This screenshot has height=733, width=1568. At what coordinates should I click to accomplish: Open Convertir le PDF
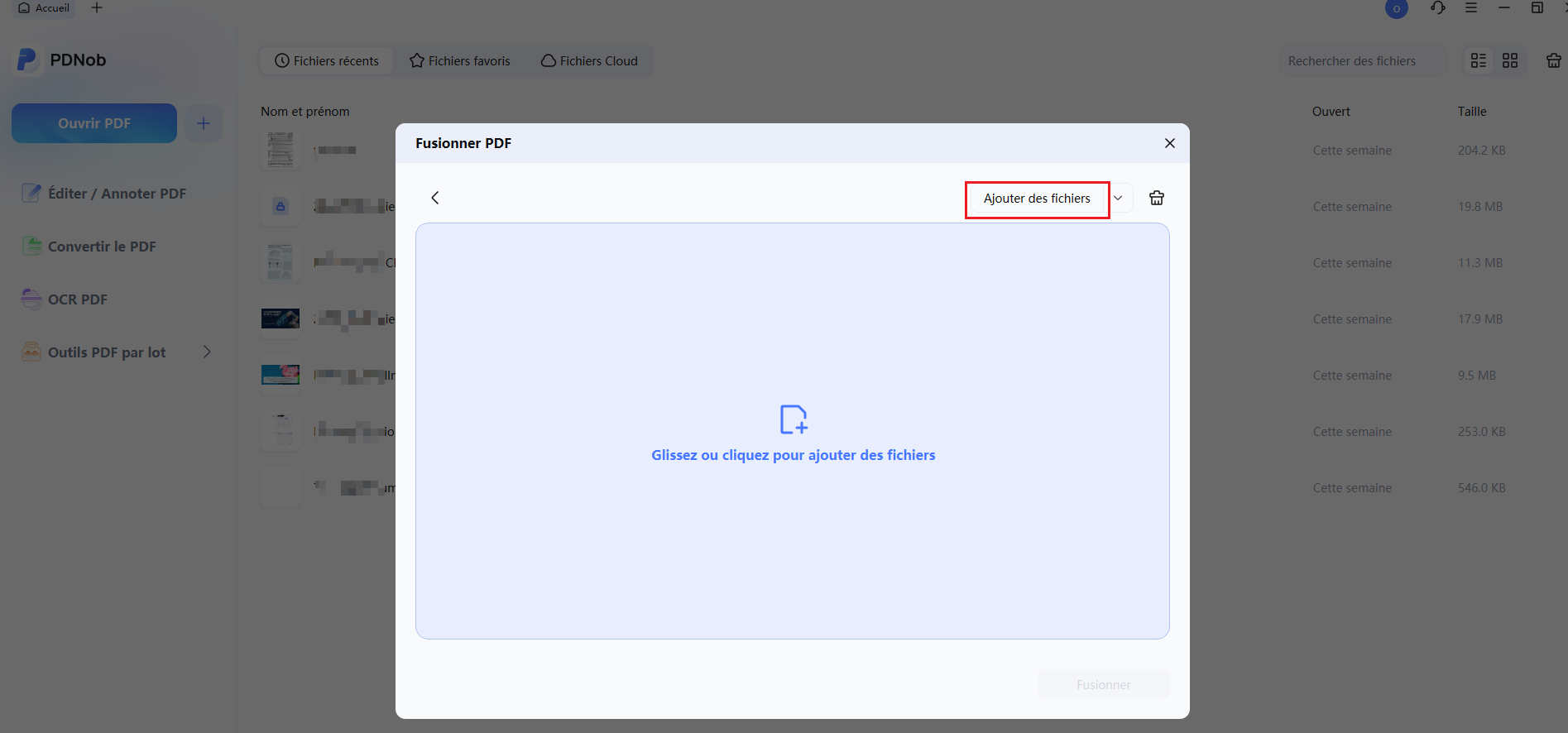(x=89, y=247)
